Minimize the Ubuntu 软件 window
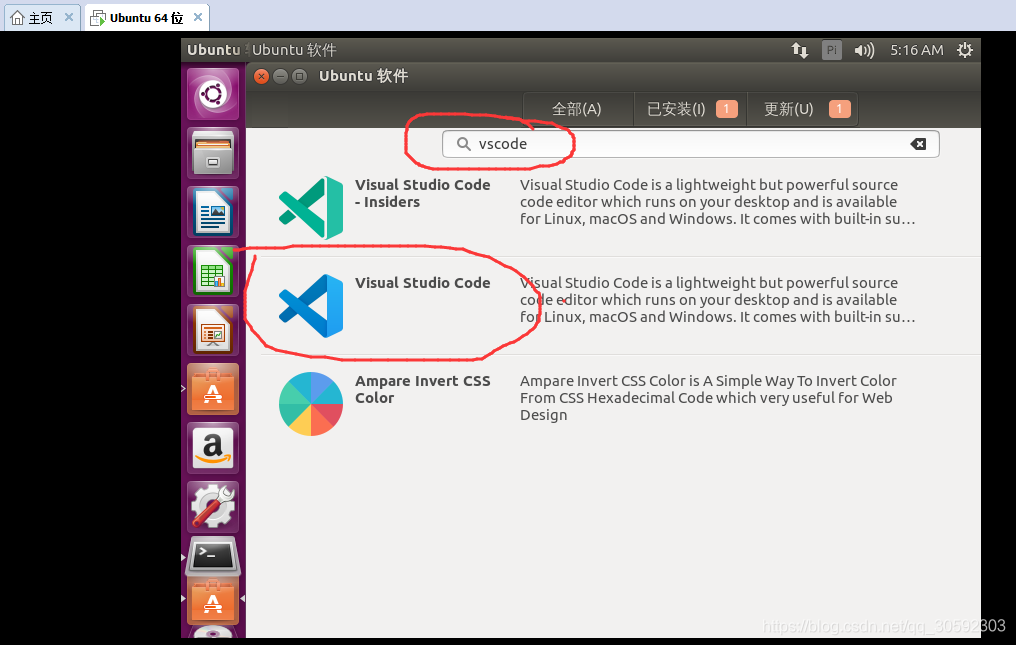 point(280,76)
